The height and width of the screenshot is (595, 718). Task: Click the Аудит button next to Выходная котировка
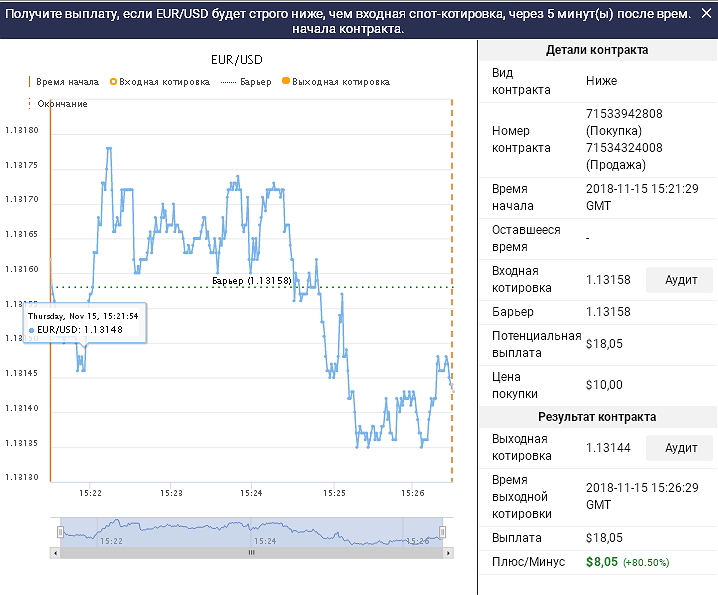click(680, 448)
